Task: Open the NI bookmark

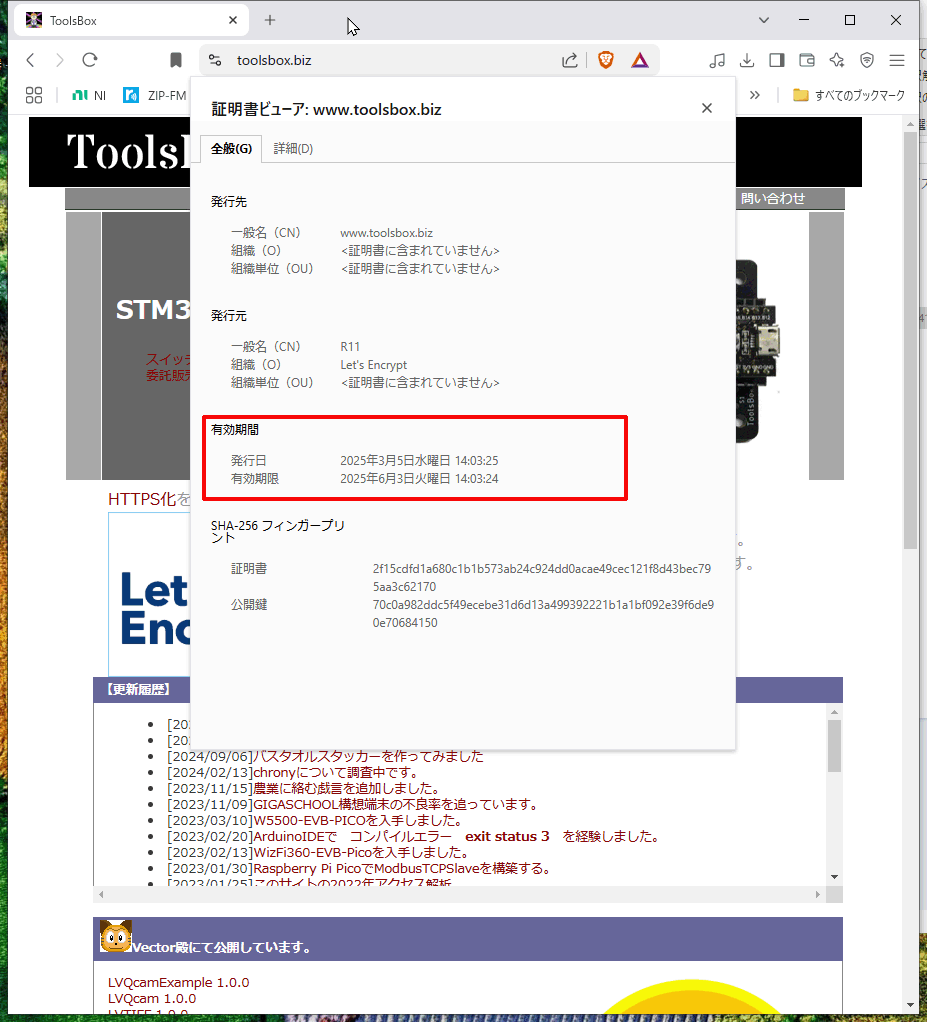Action: [x=89, y=95]
